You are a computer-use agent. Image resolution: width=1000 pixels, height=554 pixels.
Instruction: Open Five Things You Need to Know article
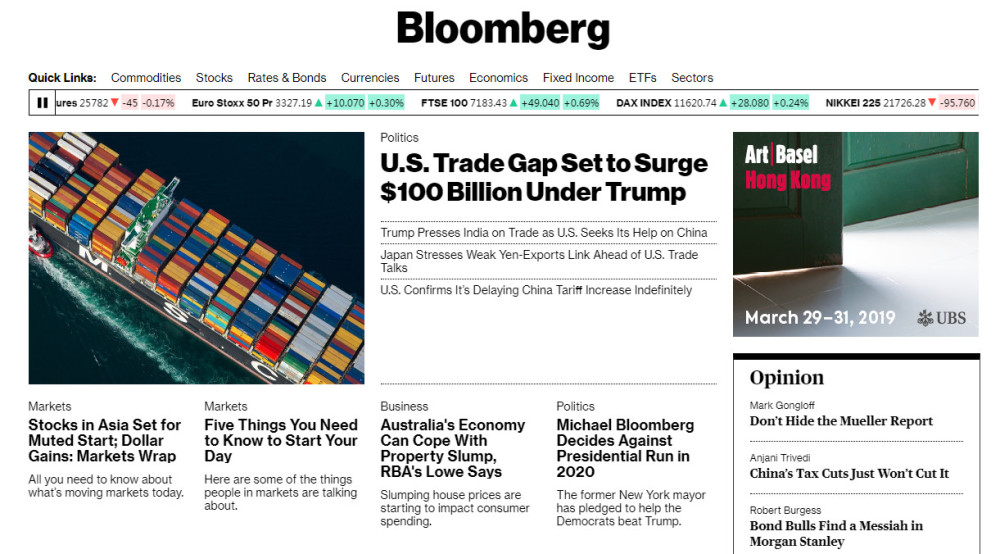(x=281, y=441)
